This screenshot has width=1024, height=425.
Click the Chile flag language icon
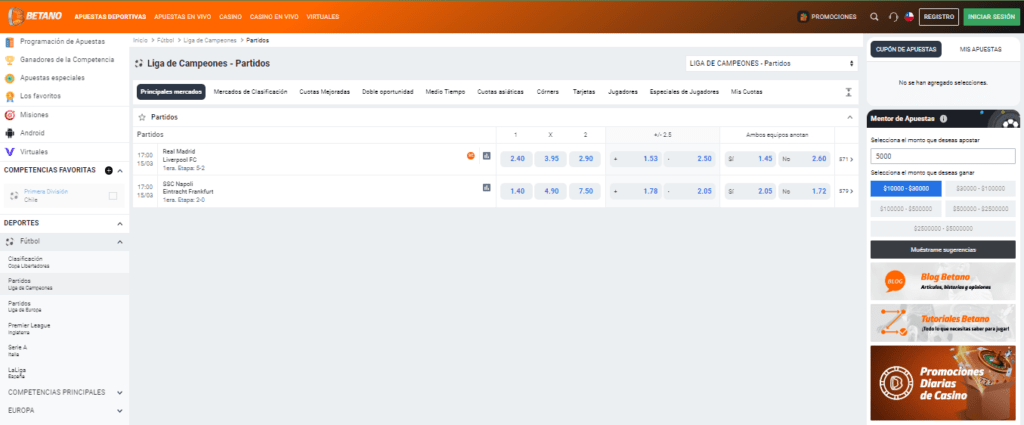(908, 17)
